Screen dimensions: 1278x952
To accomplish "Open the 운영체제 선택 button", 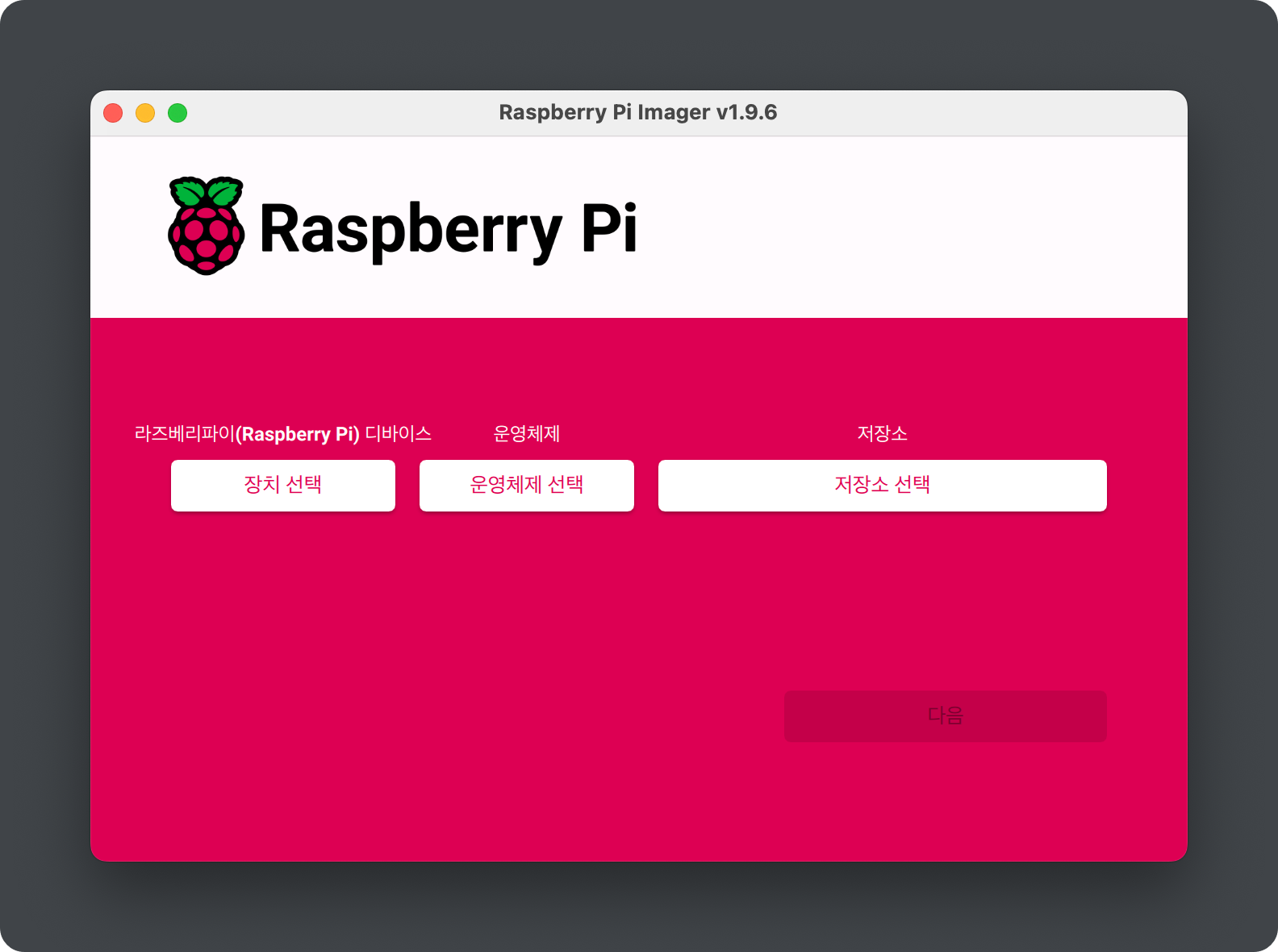I will [527, 486].
